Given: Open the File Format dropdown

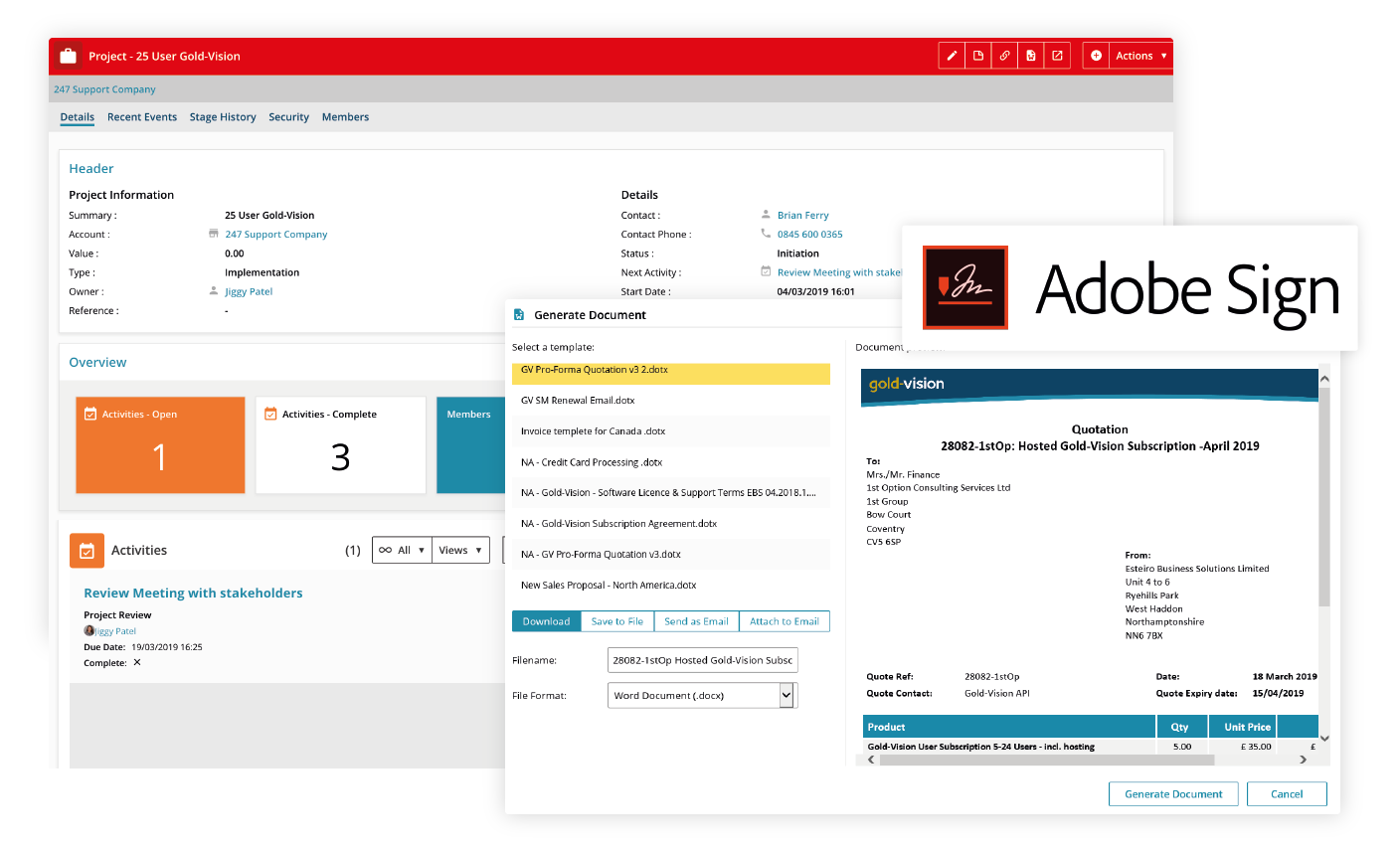Looking at the screenshot, I should 702,695.
